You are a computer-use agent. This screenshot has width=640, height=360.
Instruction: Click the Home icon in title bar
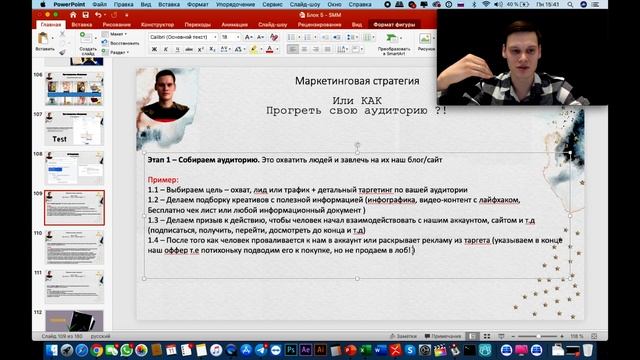(73, 15)
